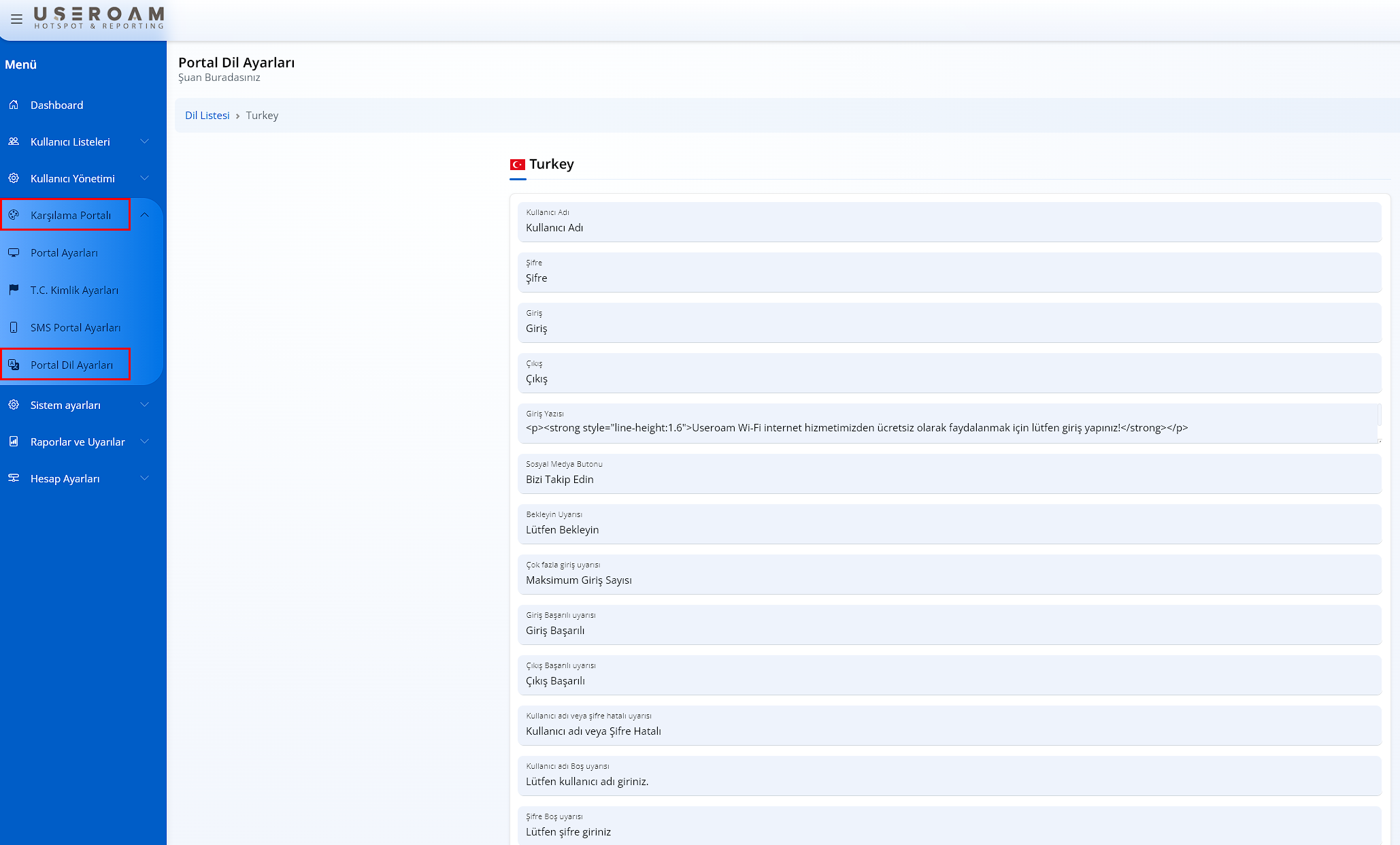
Task: Click the SMS Portal Ayarları phone icon
Action: coord(14,327)
